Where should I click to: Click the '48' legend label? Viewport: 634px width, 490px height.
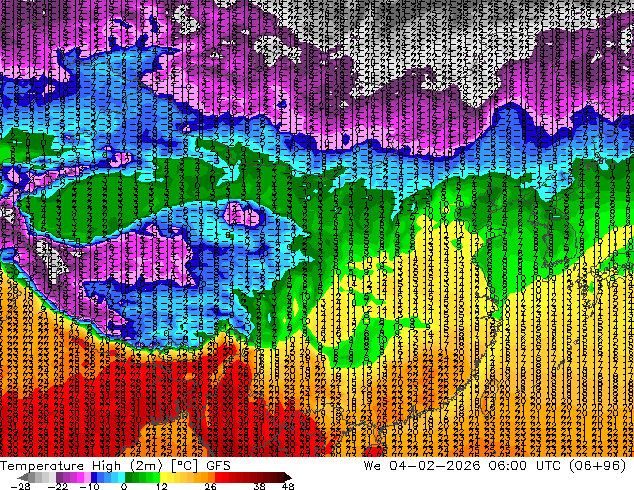coord(288,486)
